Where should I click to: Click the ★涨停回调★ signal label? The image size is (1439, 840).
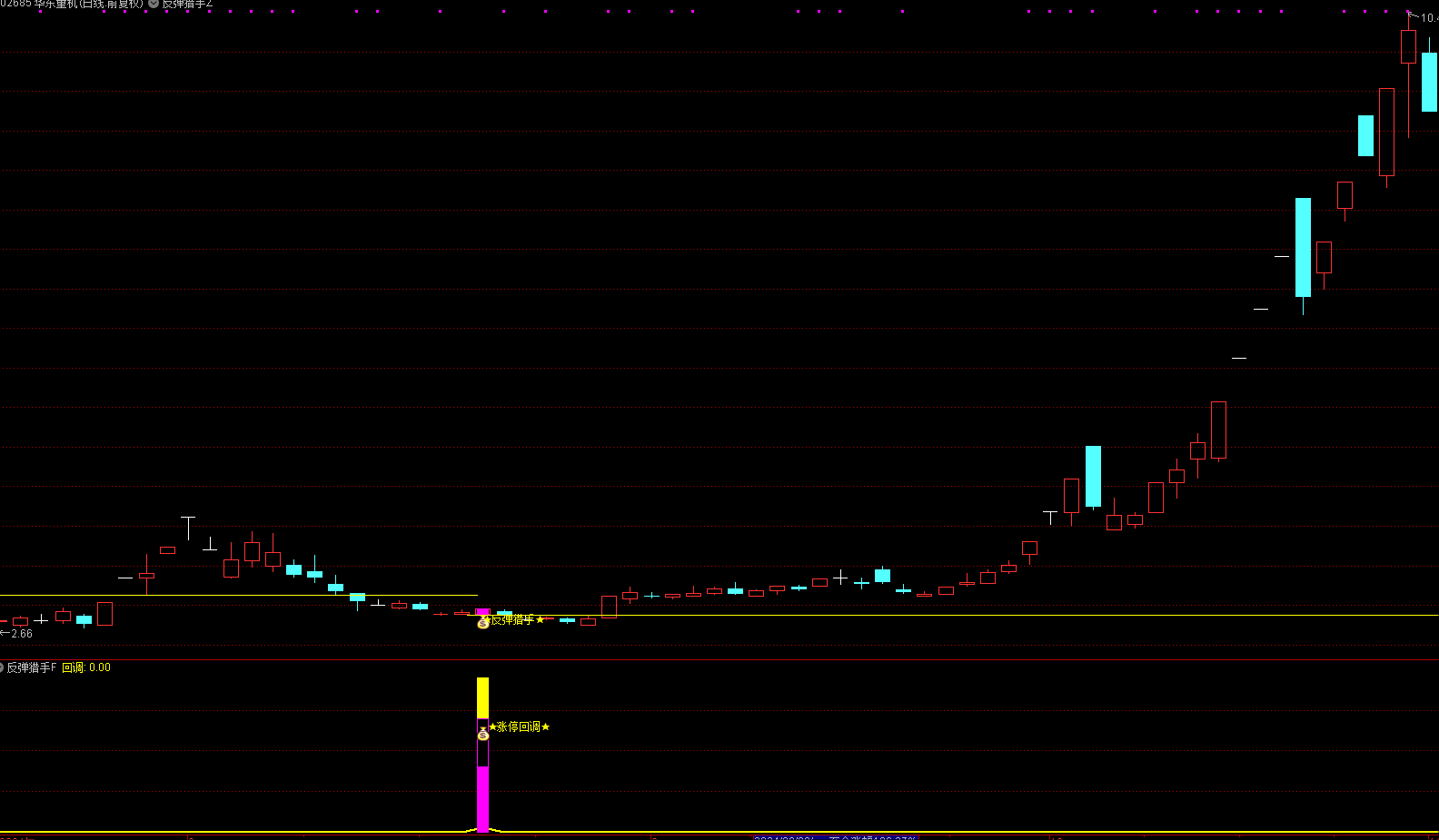point(520,726)
